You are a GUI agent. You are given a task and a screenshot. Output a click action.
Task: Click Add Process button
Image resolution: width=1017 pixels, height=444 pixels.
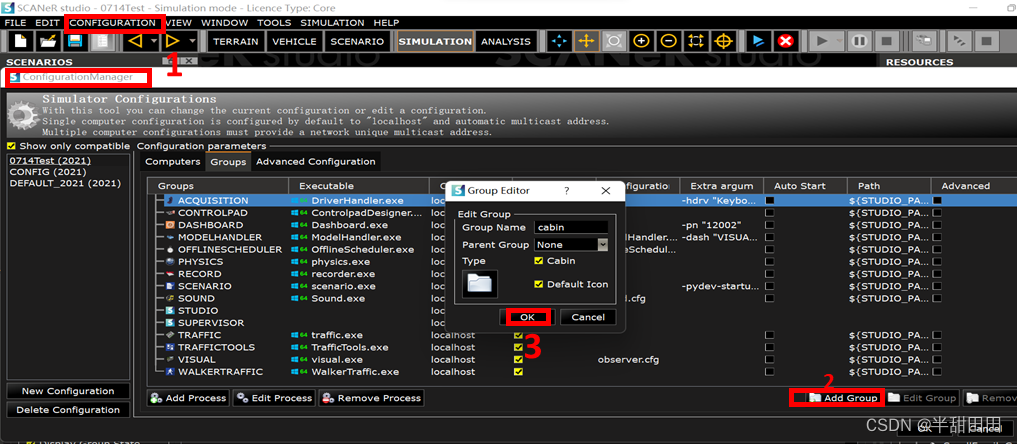pos(188,398)
